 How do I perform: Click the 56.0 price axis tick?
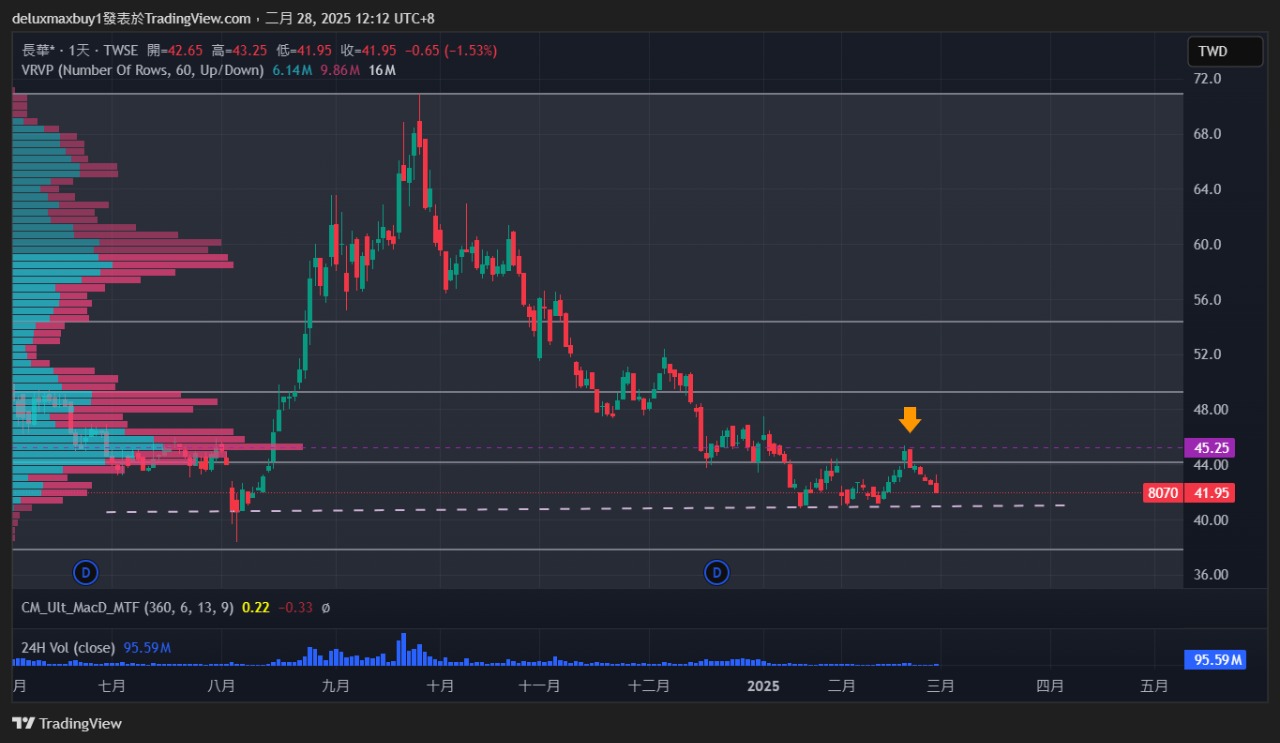pyautogui.click(x=1208, y=299)
